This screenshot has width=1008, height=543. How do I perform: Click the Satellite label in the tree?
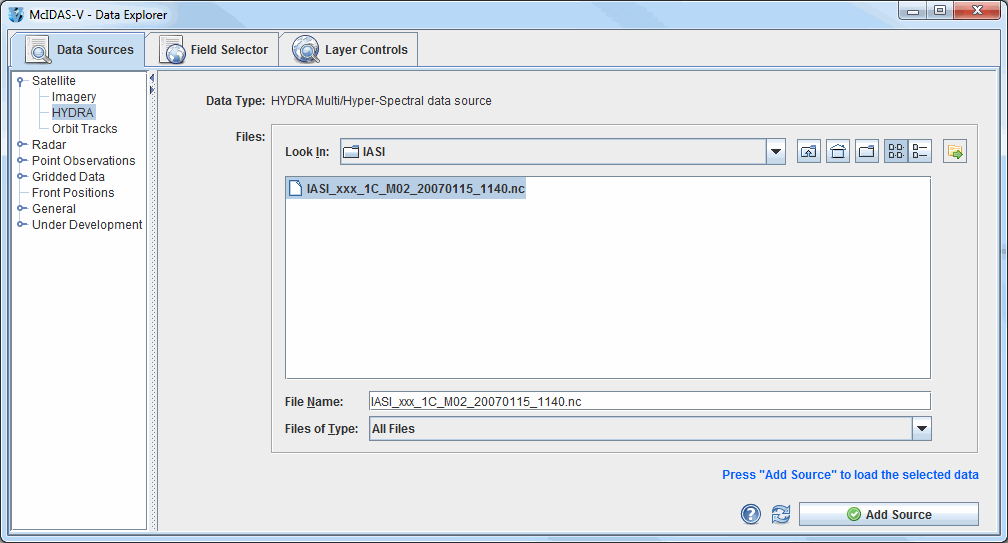[54, 81]
